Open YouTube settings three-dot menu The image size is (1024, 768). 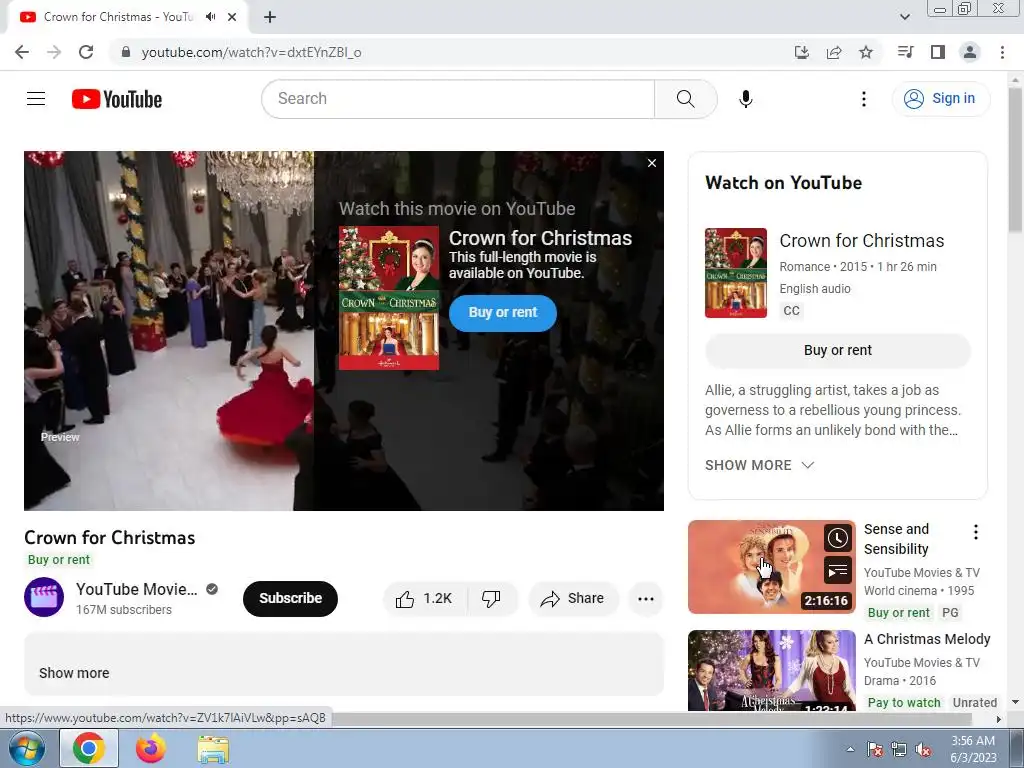pos(863,99)
